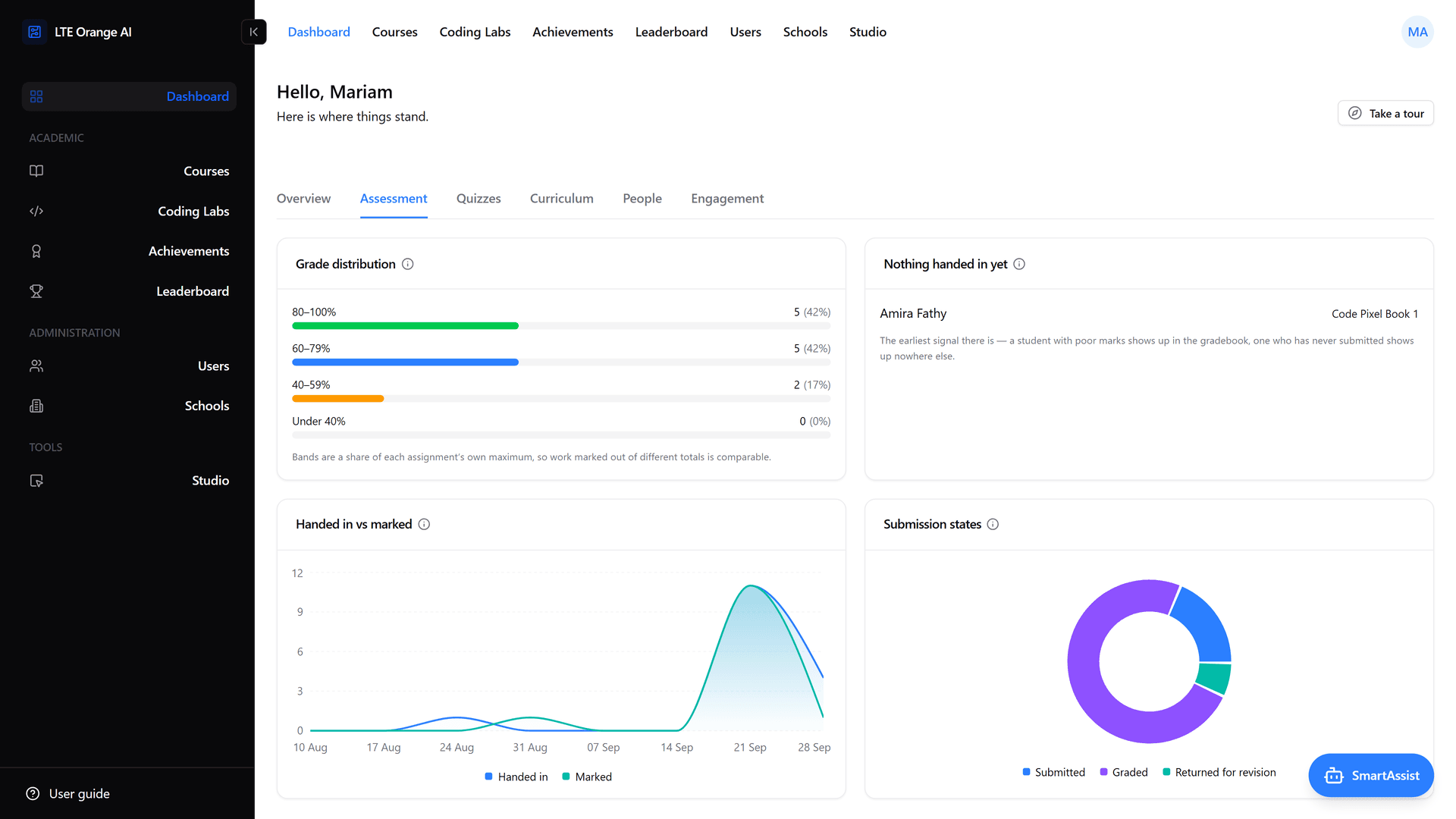Switch to the Overview tab
1456x819 pixels.
303,199
